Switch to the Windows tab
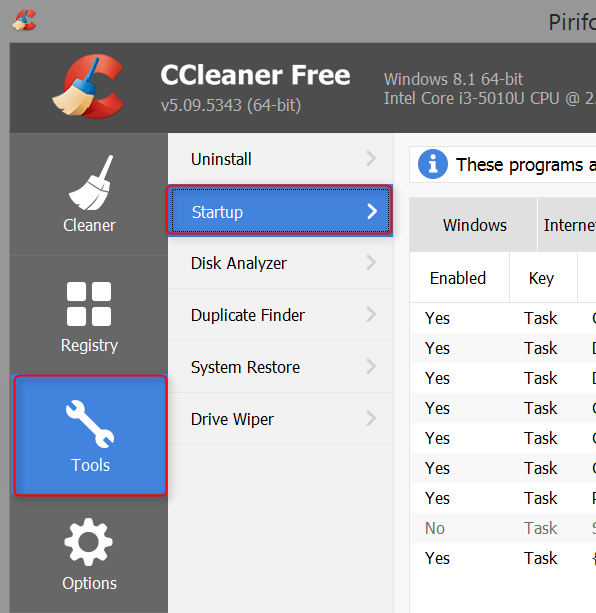Image resolution: width=596 pixels, height=613 pixels. pos(474,225)
